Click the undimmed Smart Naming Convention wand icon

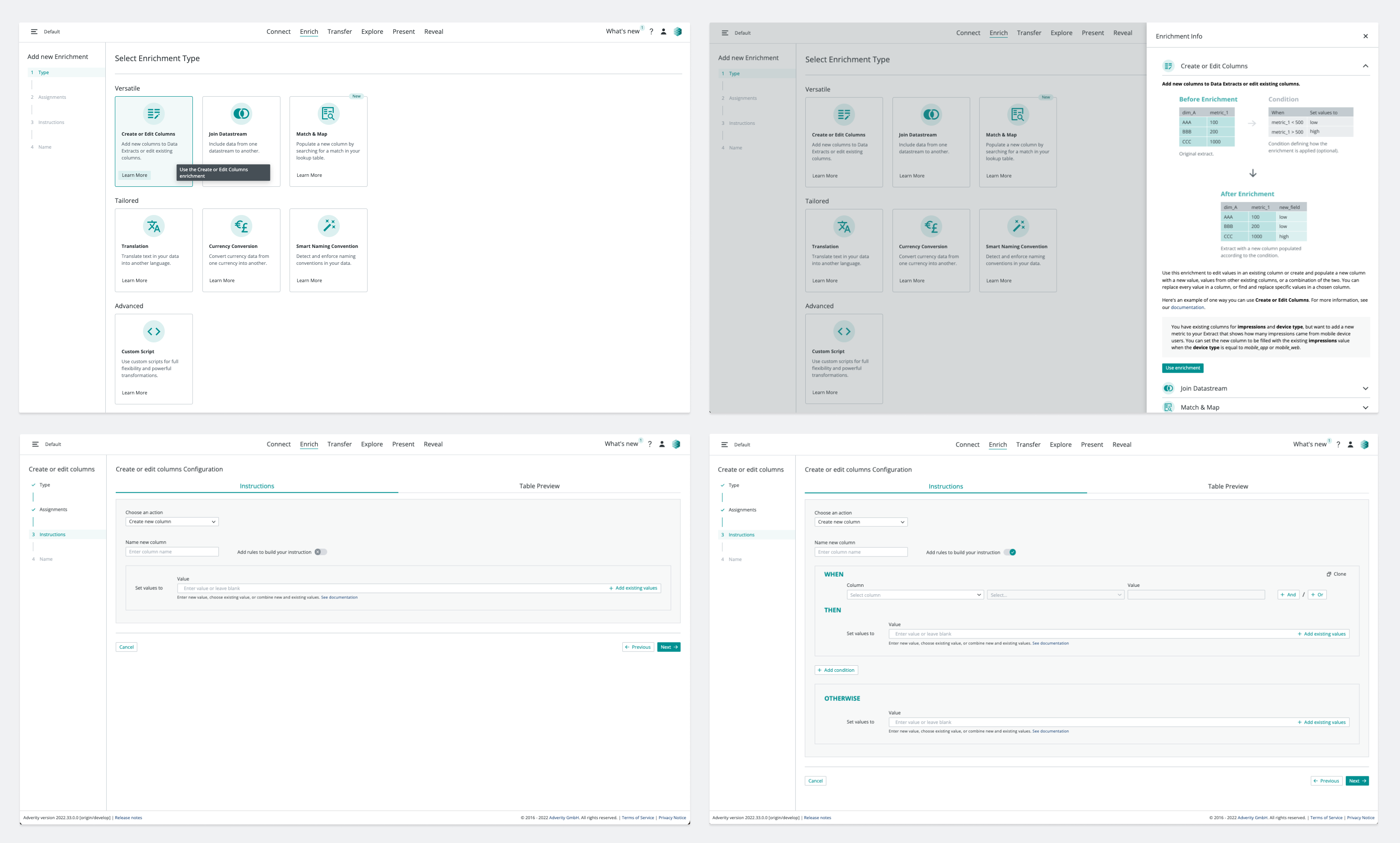tap(328, 226)
